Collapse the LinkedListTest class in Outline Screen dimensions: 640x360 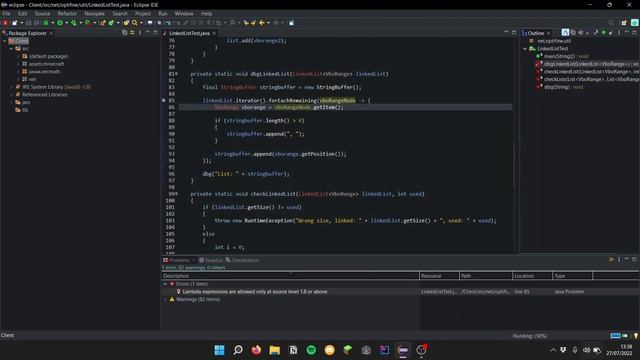[x=525, y=49]
